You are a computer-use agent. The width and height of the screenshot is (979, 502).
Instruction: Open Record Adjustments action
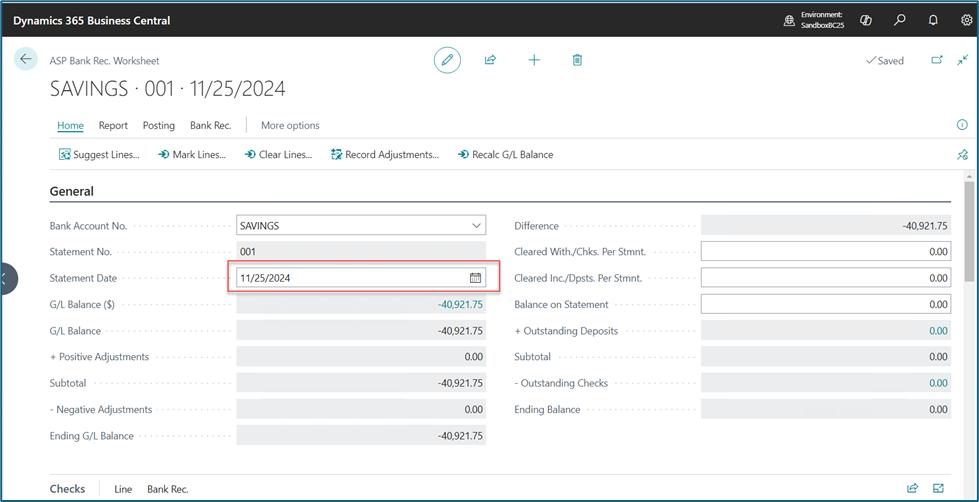click(385, 154)
